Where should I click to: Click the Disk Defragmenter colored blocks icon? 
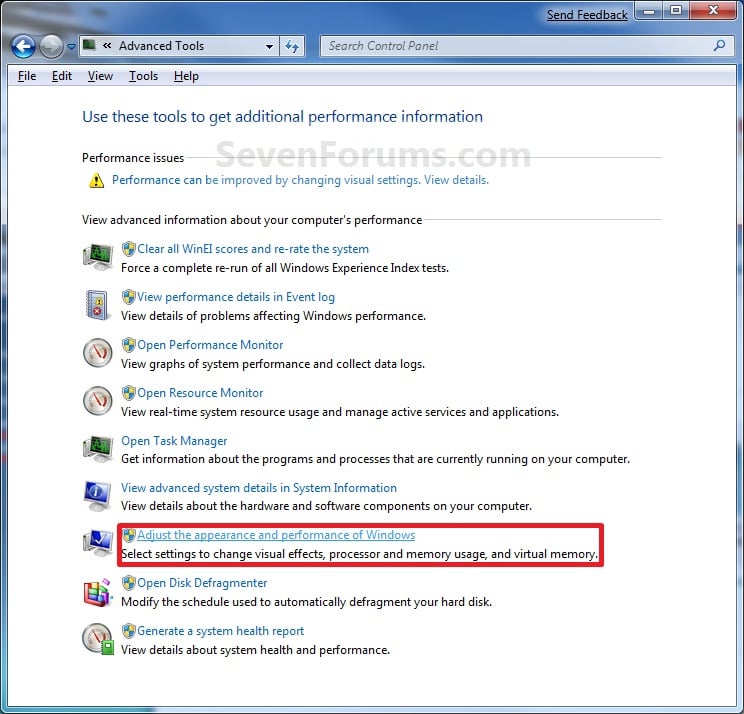(x=98, y=592)
